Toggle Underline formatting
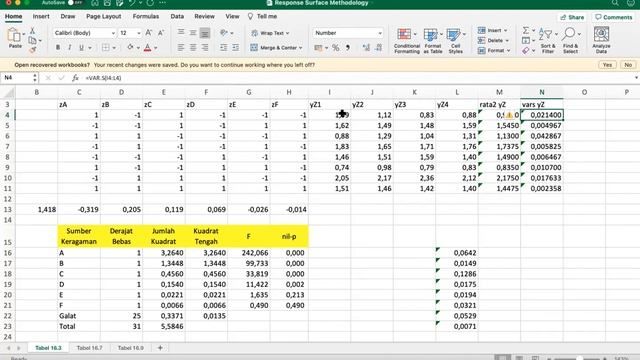The width and height of the screenshot is (640, 360). coord(81,48)
